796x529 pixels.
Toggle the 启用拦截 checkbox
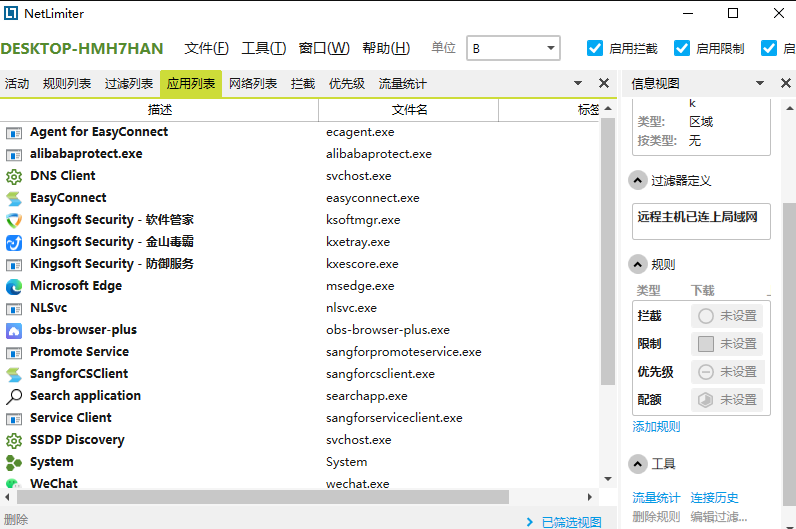596,48
